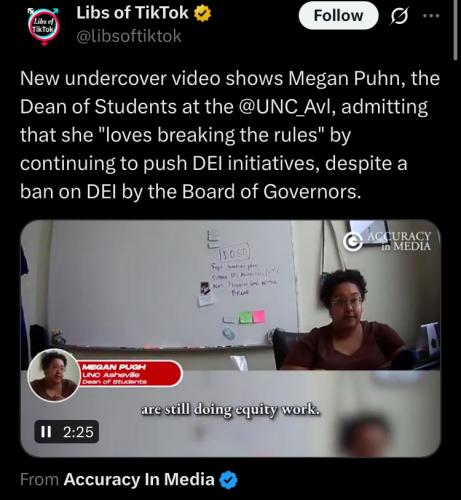Click the Accuracy in Media watermark logo

(x=387, y=241)
